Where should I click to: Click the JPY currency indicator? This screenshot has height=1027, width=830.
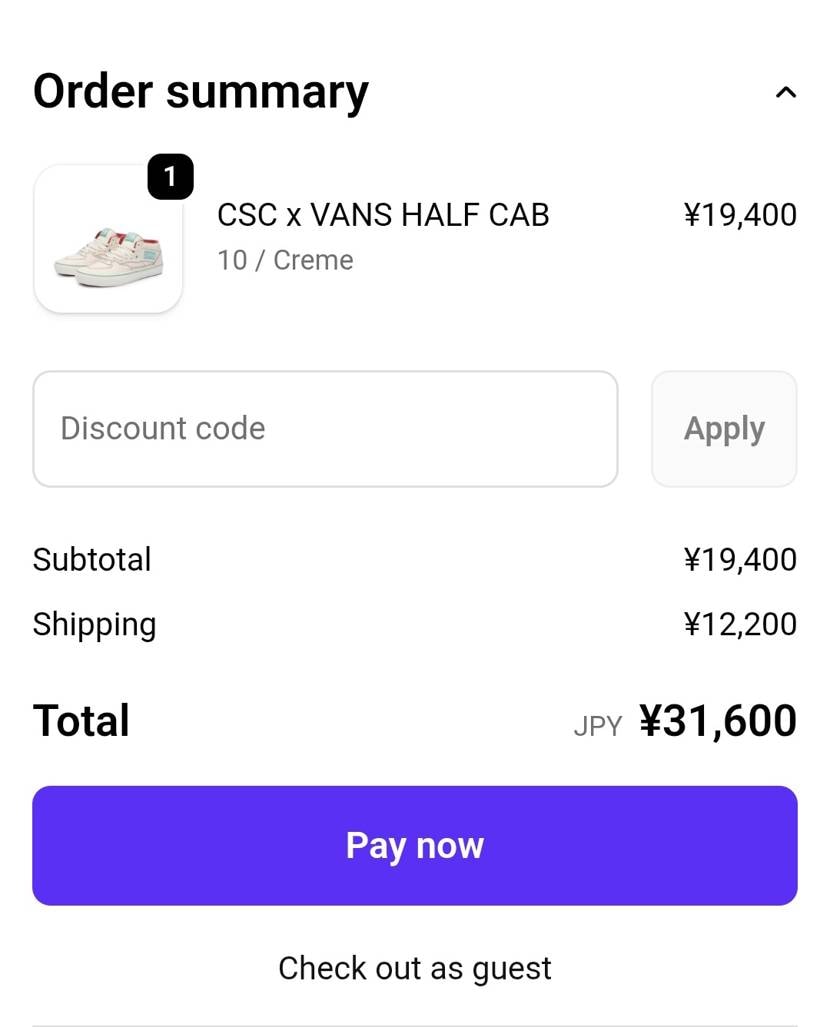pyautogui.click(x=598, y=726)
